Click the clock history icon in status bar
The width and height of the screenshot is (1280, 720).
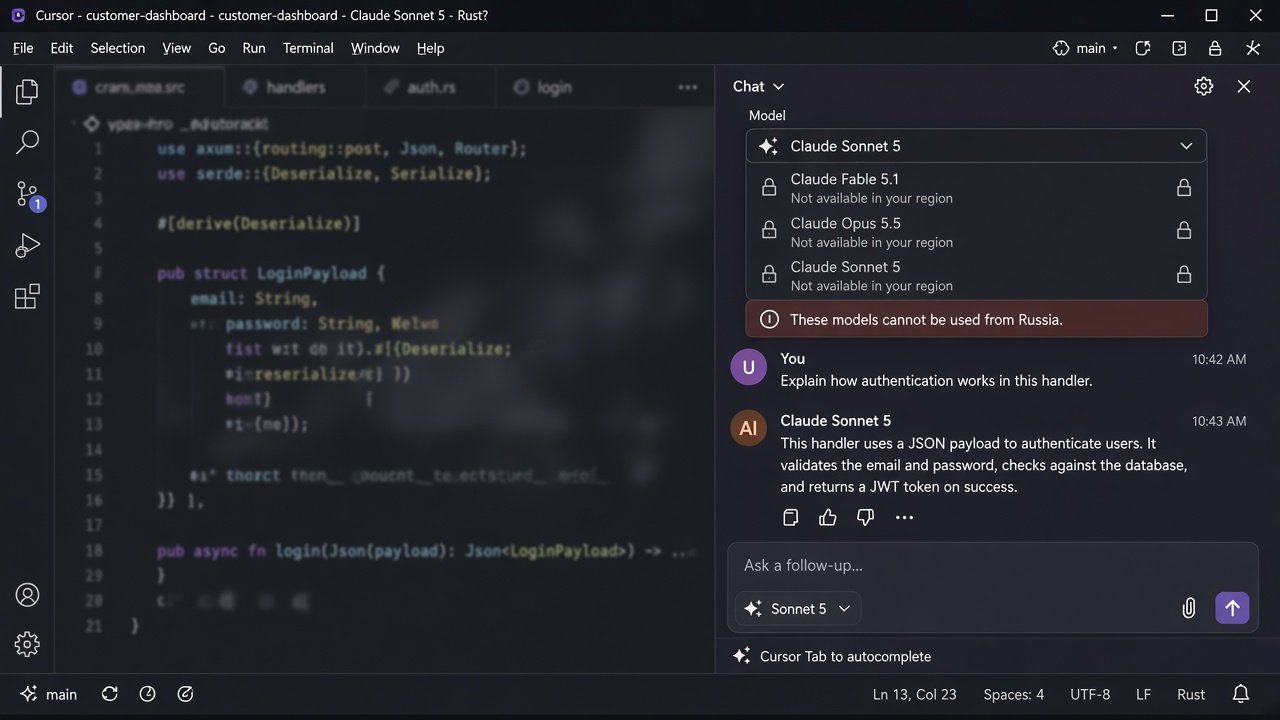[148, 694]
